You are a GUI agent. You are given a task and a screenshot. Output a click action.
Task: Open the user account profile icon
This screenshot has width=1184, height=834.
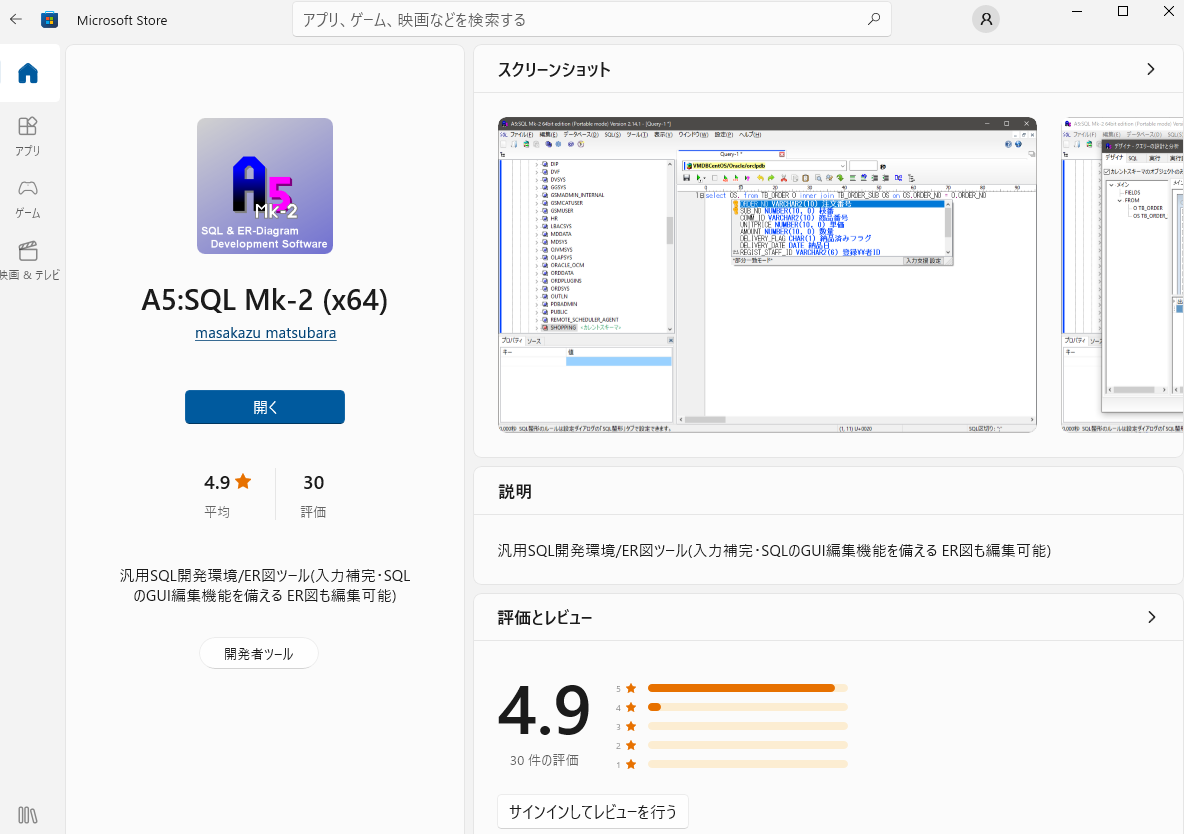985,20
